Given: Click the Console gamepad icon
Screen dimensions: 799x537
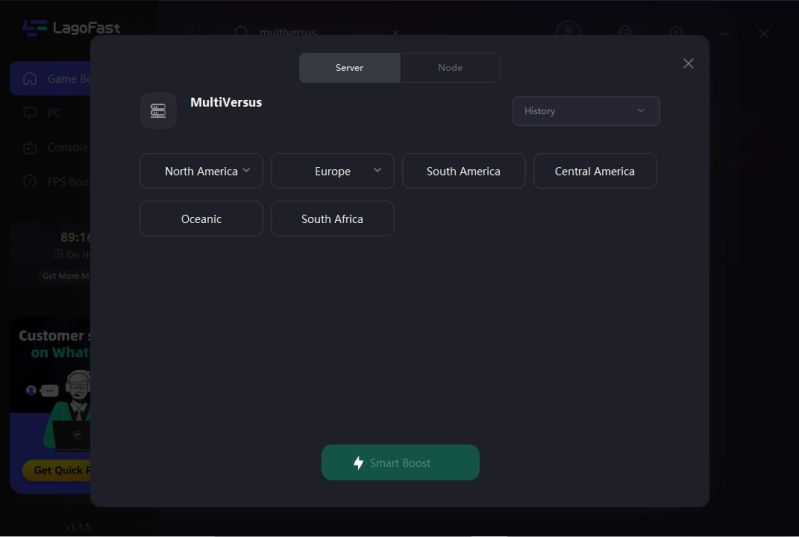Looking at the screenshot, I should [x=30, y=148].
